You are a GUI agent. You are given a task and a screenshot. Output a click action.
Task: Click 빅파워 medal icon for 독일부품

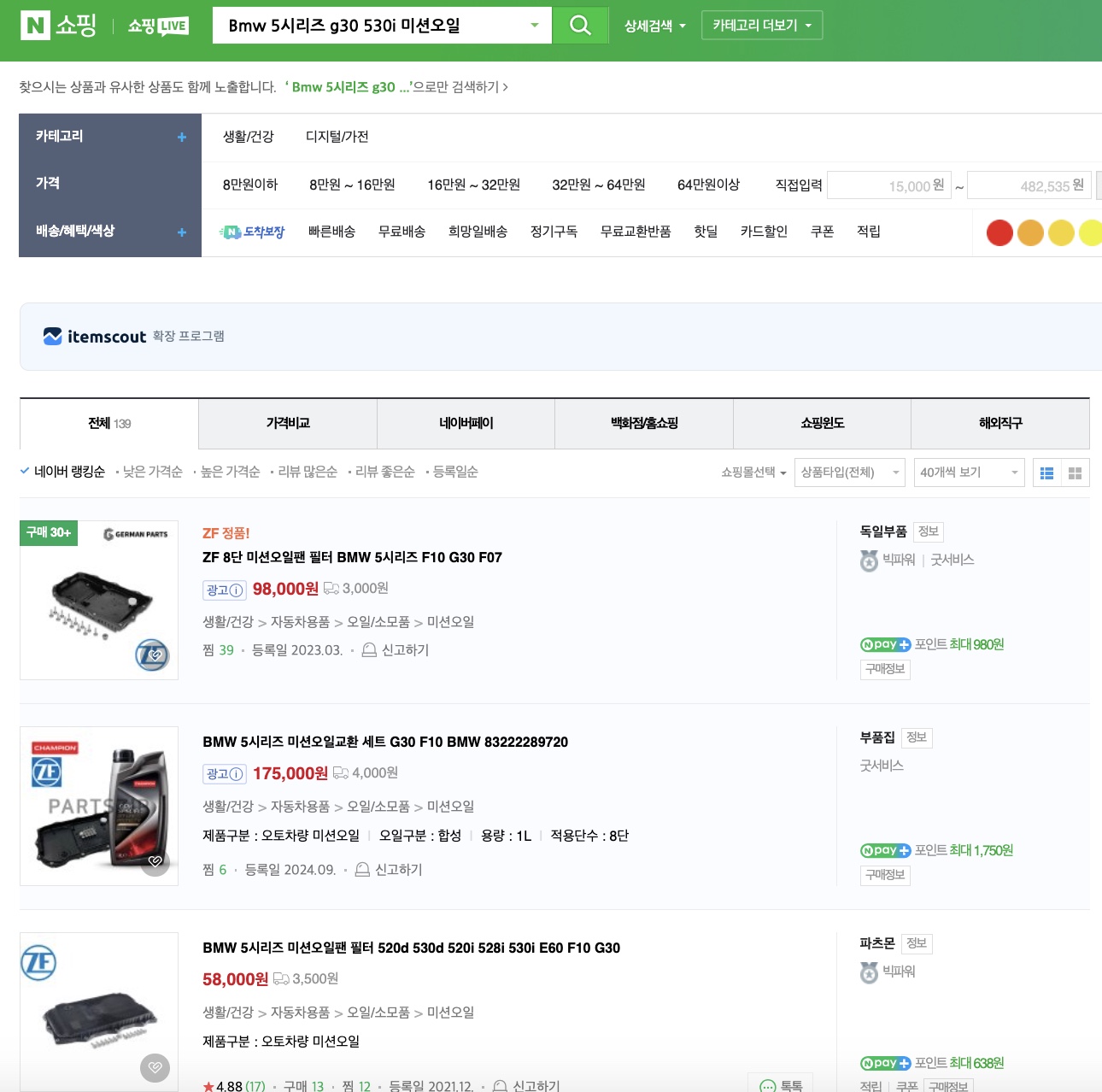pyautogui.click(x=869, y=561)
